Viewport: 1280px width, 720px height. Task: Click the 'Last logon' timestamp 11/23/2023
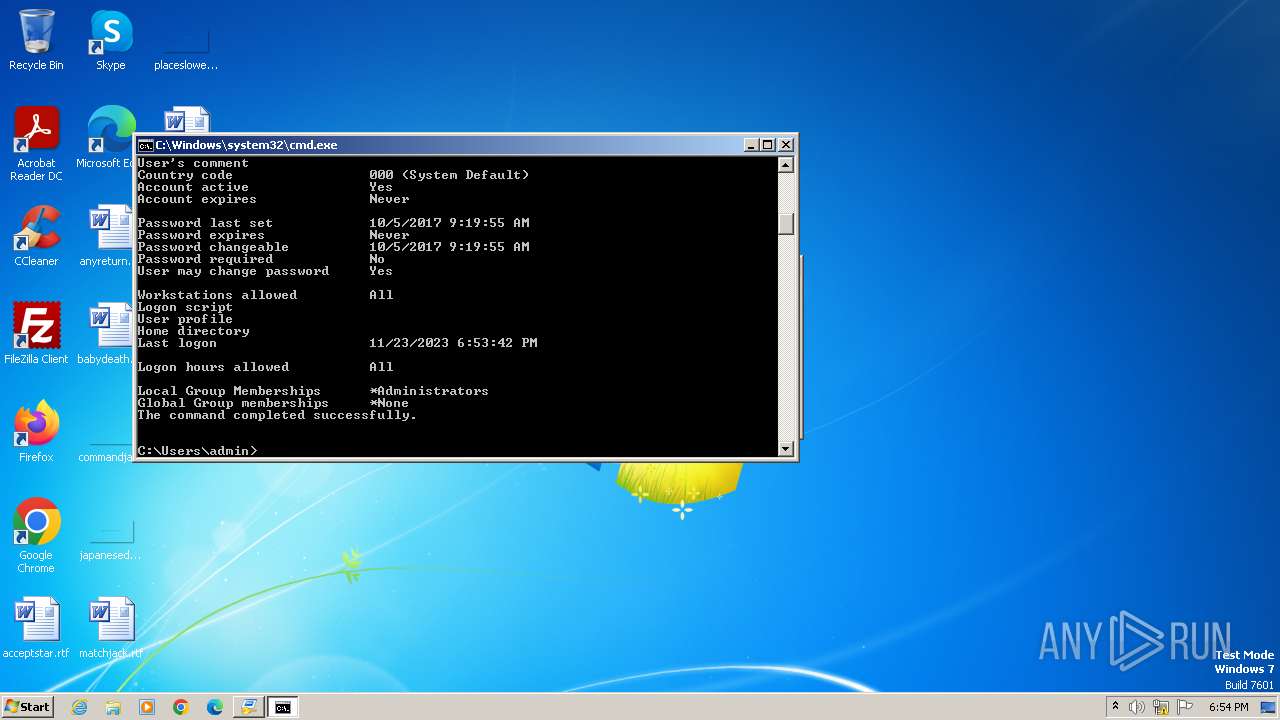tap(453, 343)
